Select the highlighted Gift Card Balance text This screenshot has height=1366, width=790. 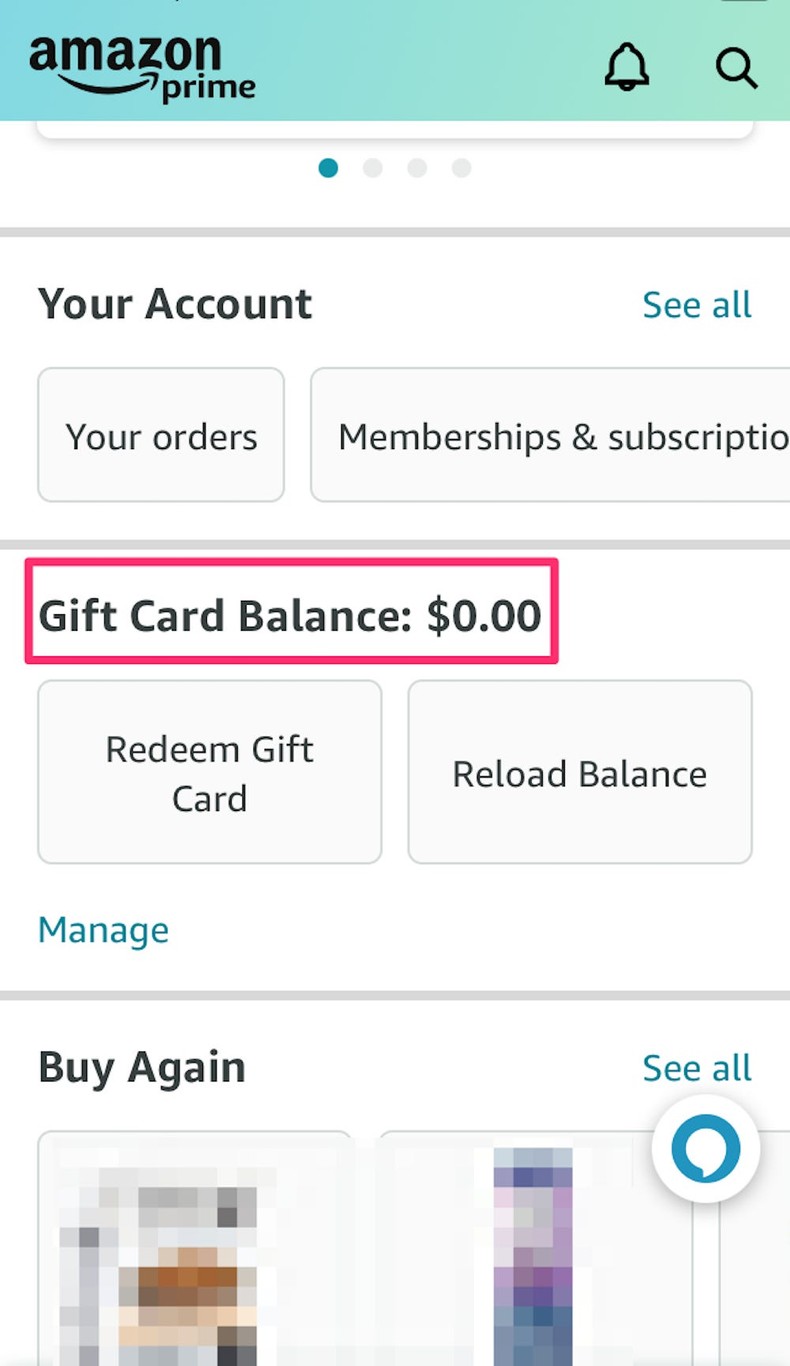(x=290, y=615)
